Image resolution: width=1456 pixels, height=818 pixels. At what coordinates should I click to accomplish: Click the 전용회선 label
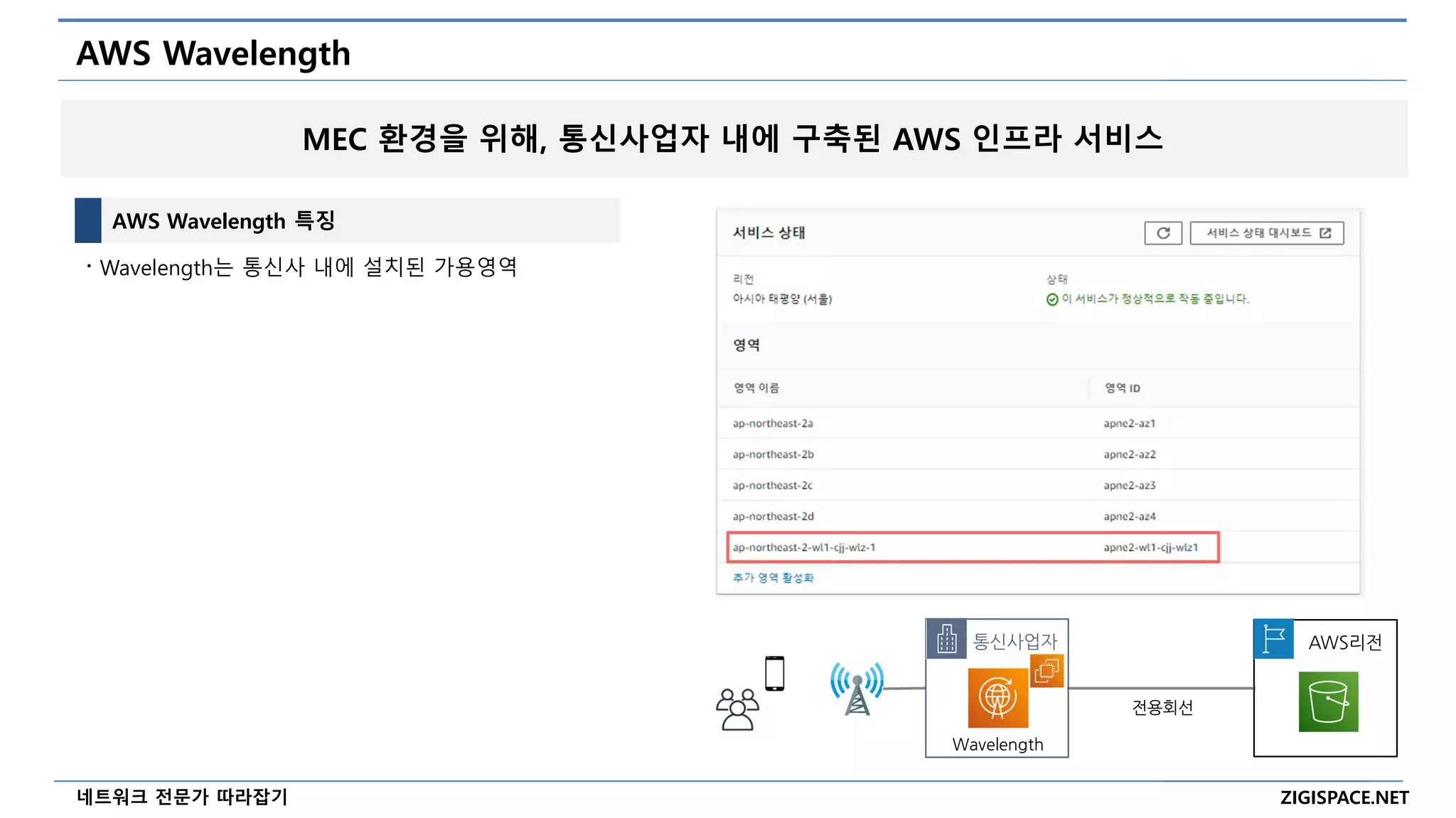1162,707
